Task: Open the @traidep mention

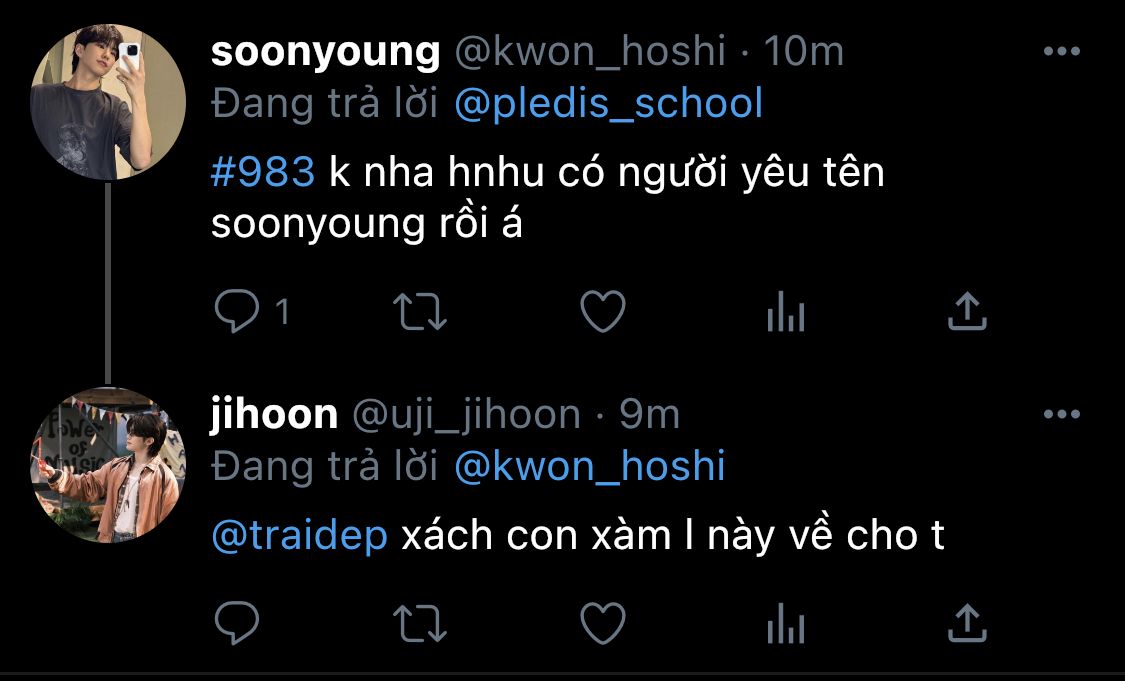Action: (300, 537)
